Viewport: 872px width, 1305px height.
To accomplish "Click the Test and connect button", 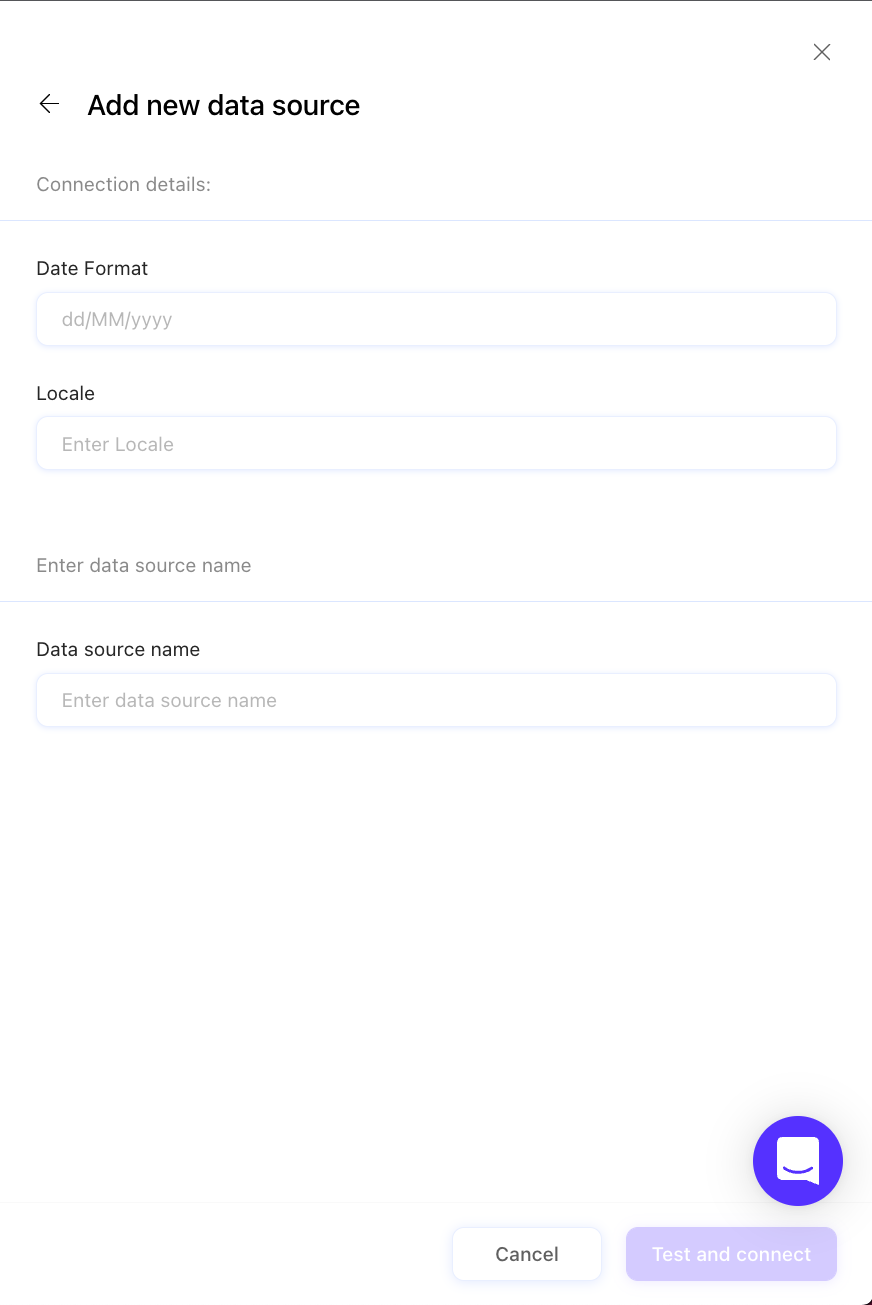I will click(x=731, y=1254).
